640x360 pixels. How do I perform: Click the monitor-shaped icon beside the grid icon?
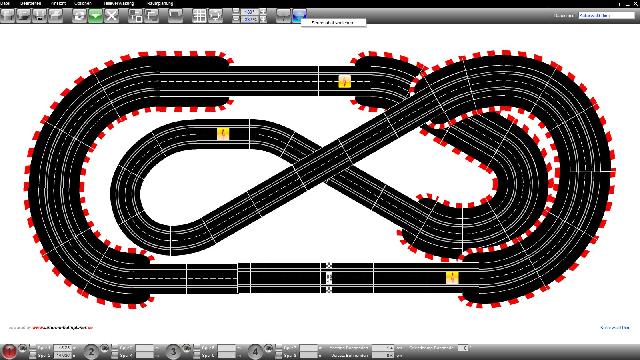pos(216,16)
